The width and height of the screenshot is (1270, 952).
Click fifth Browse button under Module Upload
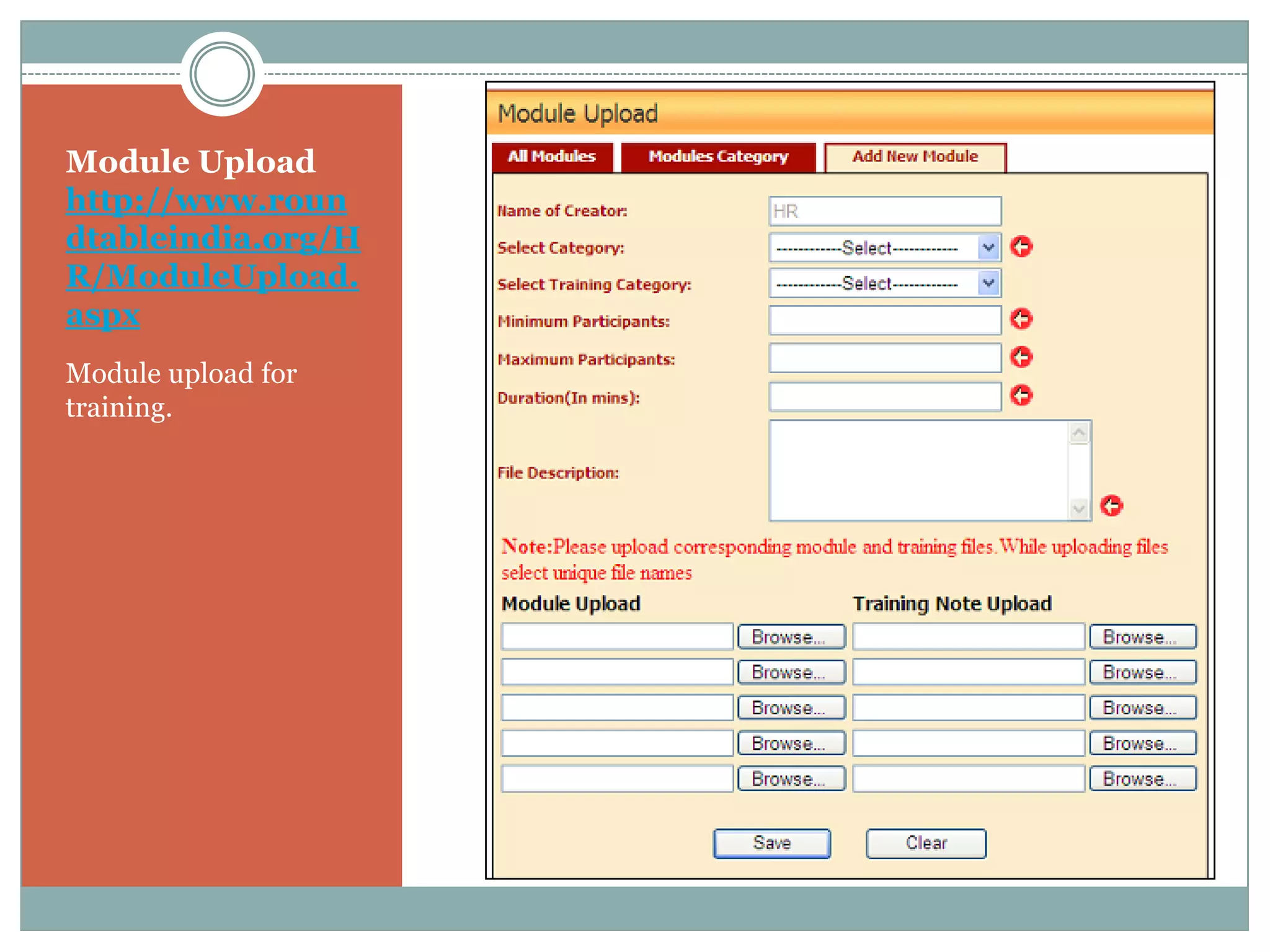pyautogui.click(x=791, y=778)
